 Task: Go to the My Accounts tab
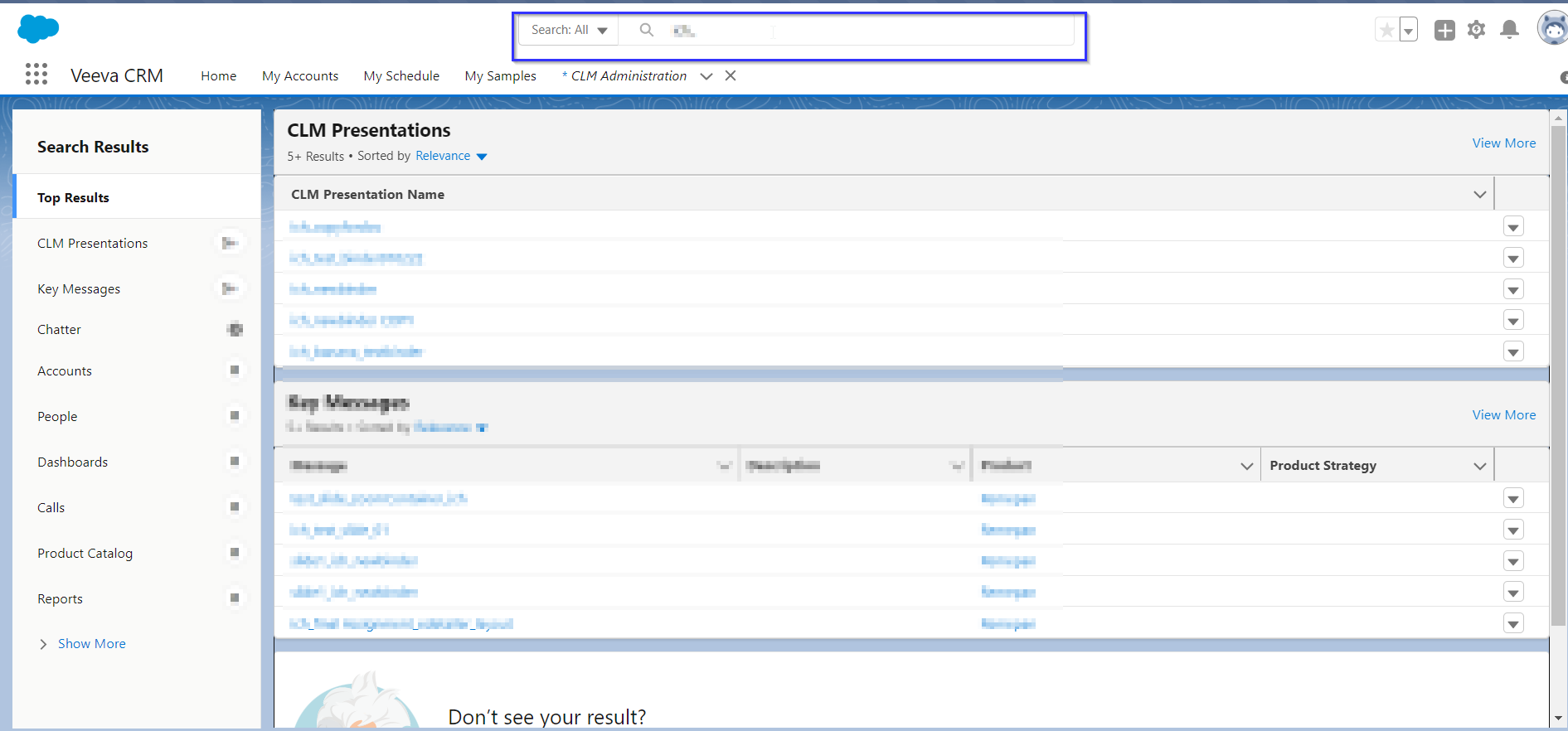click(300, 76)
